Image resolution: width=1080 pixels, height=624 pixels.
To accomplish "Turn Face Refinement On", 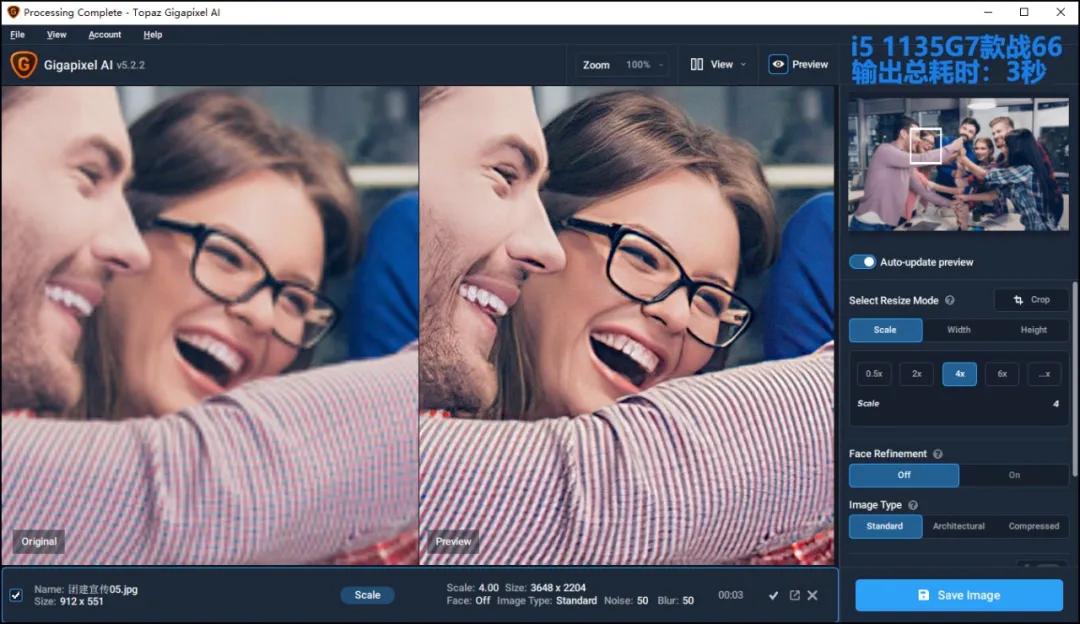I will [1013, 475].
